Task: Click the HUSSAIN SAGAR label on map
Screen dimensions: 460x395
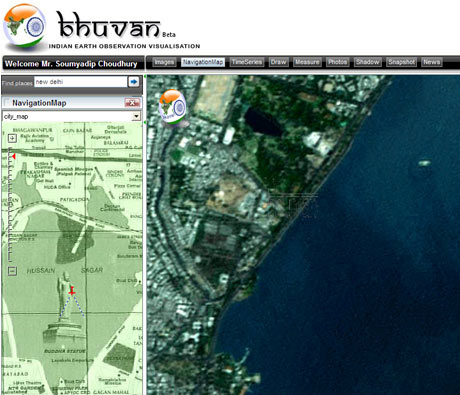Action: pos(65,270)
